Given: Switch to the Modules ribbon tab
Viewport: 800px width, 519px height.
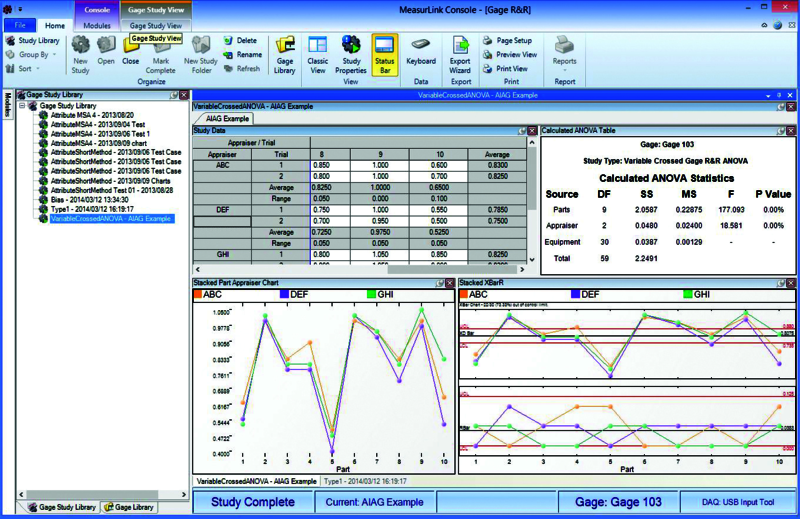Looking at the screenshot, I should 97,26.
